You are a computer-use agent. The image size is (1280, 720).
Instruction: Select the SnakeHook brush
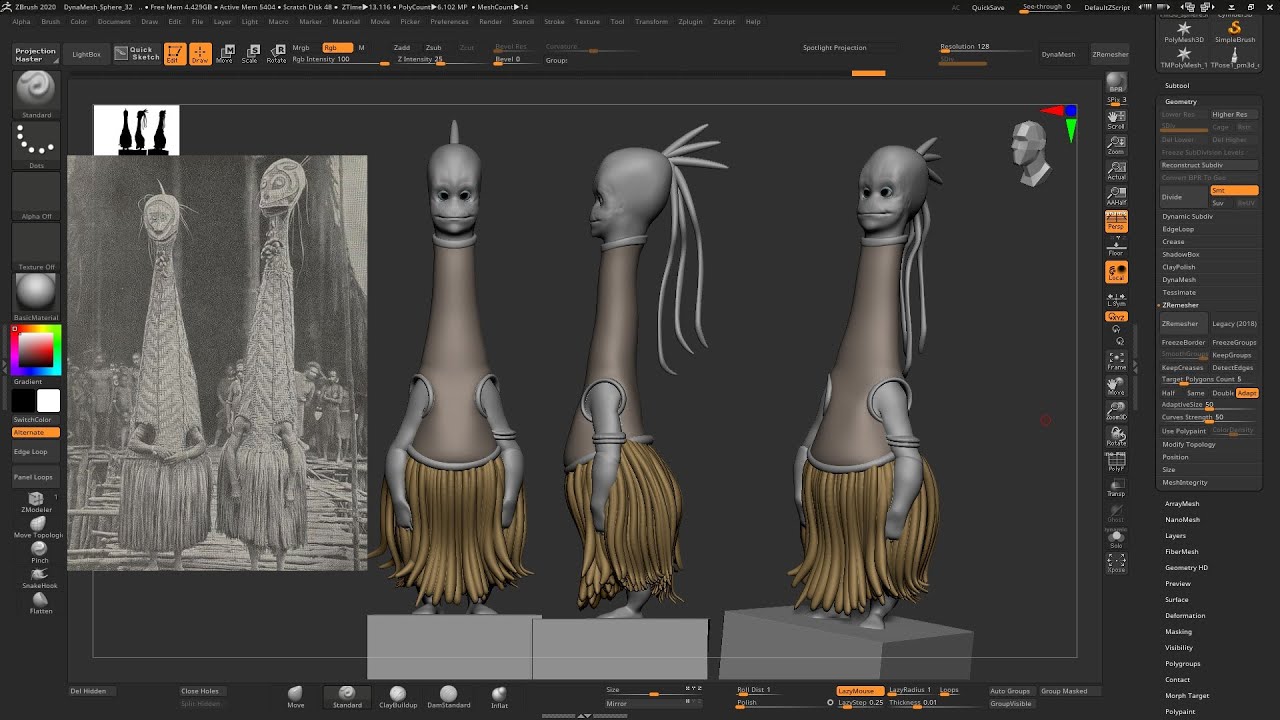coord(40,577)
